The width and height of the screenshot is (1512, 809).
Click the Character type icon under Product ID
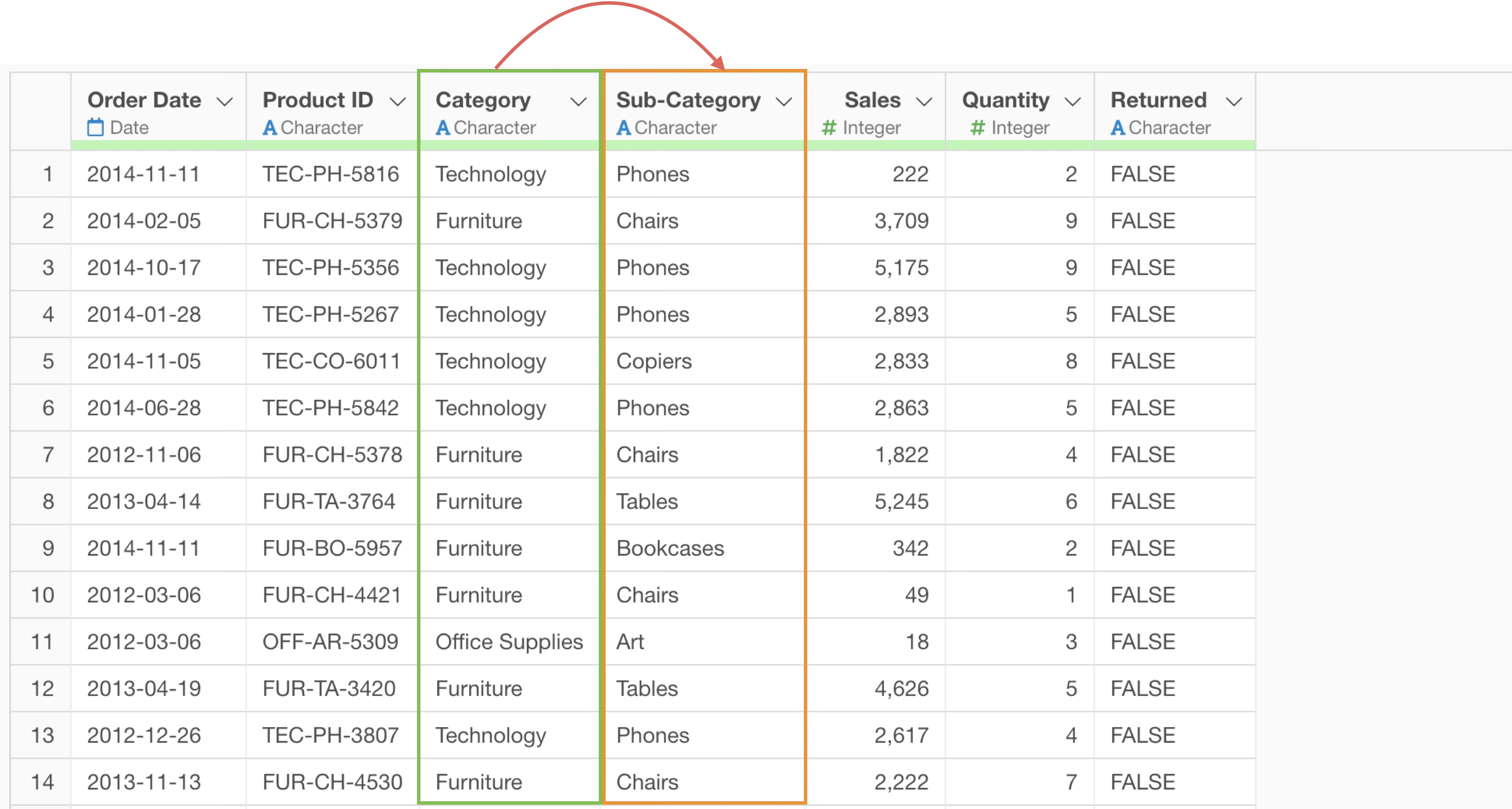click(269, 128)
